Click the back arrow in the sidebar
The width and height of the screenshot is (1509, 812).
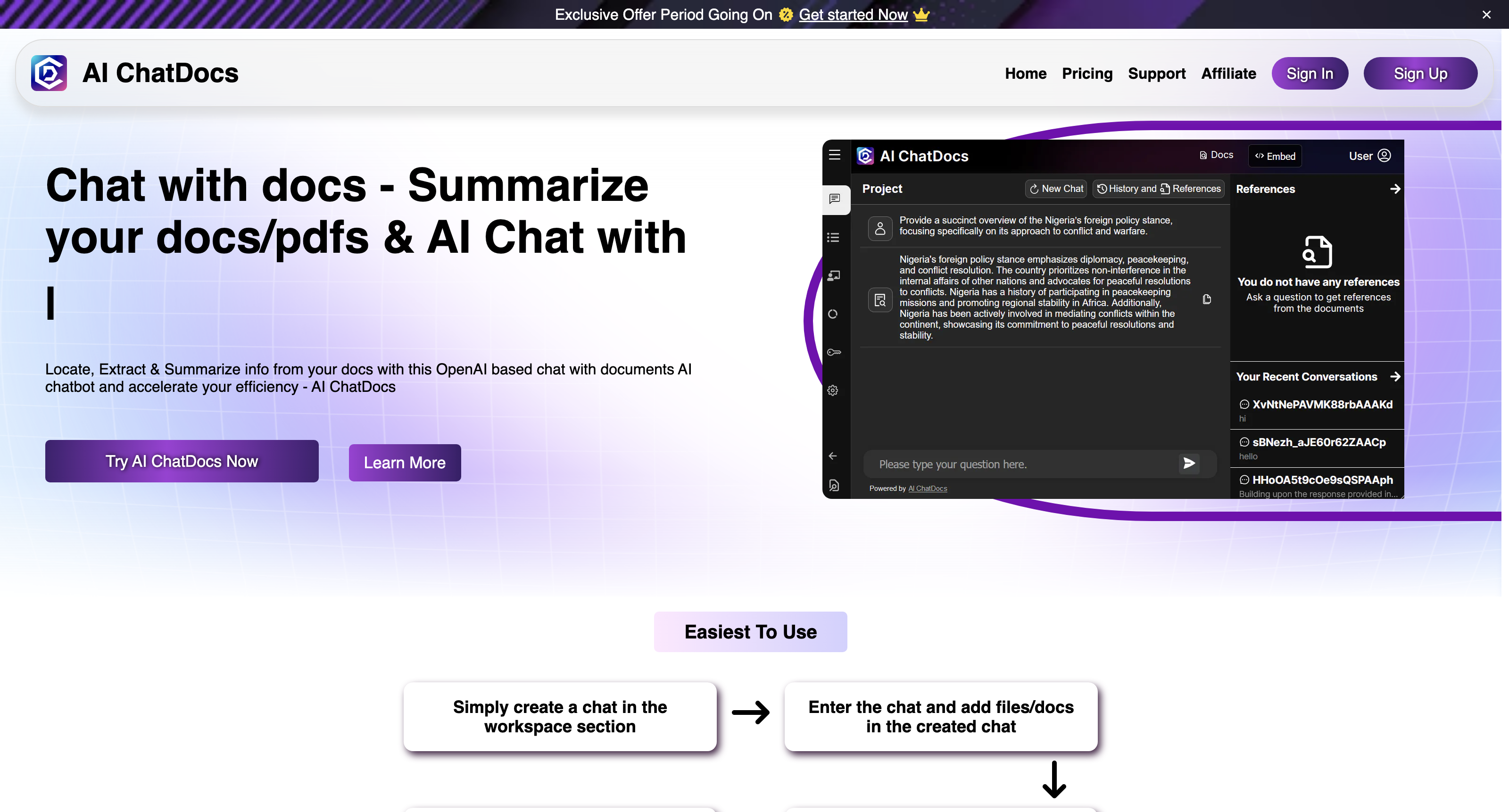click(x=833, y=456)
